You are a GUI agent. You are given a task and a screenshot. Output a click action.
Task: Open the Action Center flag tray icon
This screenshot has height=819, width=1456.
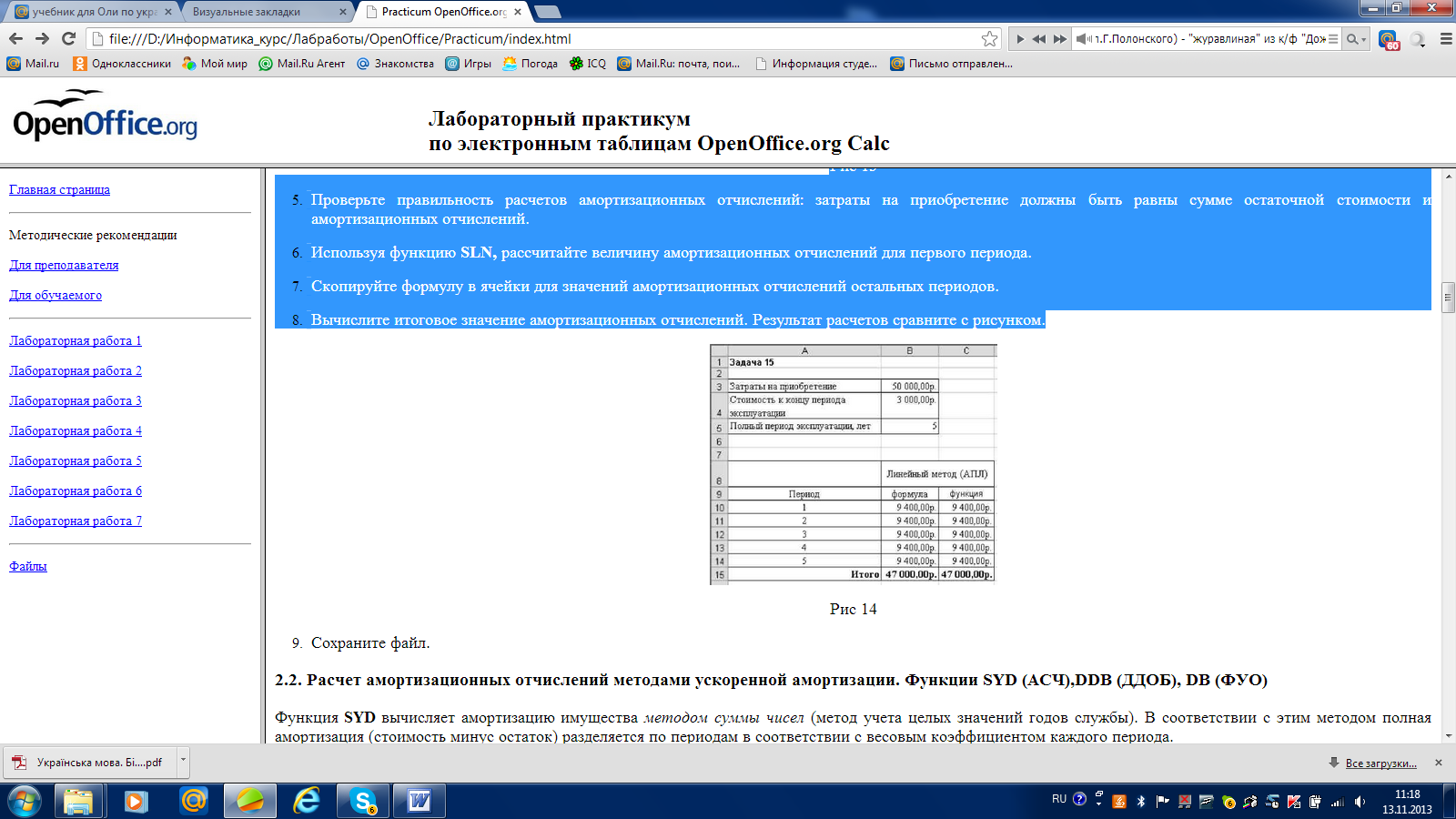[1162, 802]
